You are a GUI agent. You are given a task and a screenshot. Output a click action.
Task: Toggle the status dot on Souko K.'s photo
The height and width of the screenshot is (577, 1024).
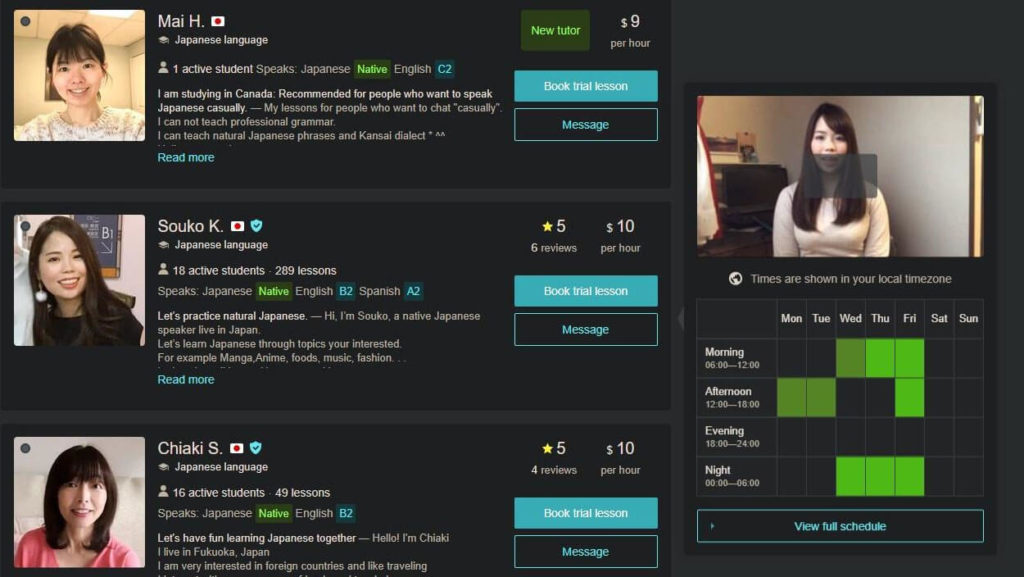[x=25, y=226]
